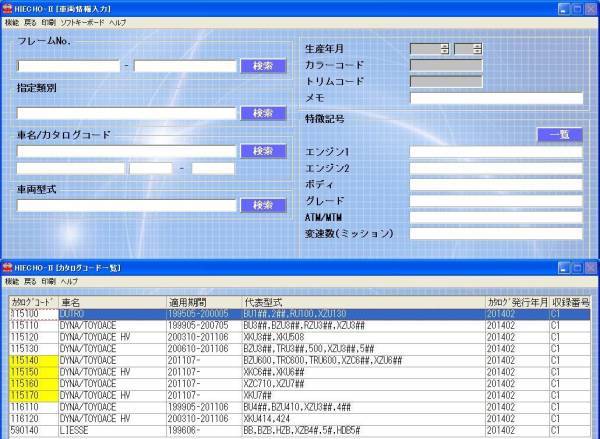Screen dimensions: 600x439
Task: Focus the 指定類別 input field
Action: pos(127,113)
